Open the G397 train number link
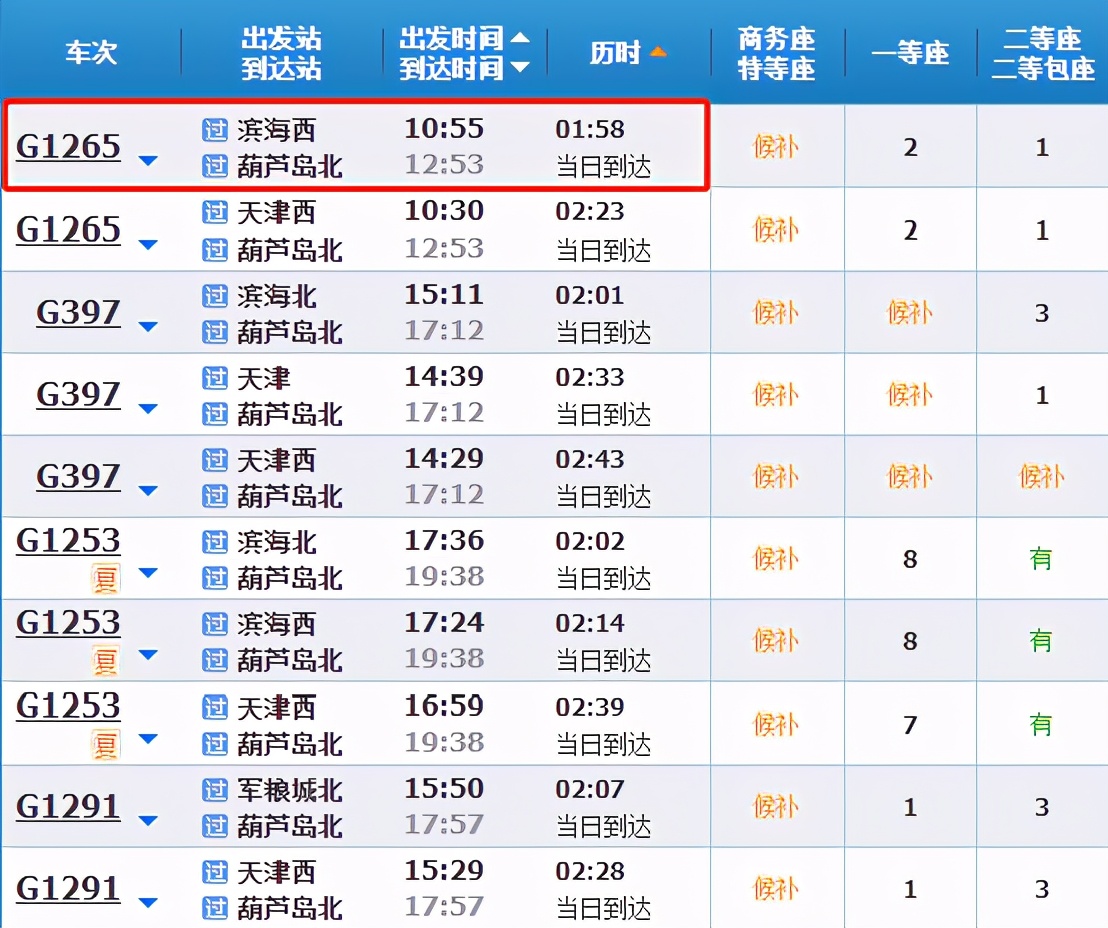This screenshot has width=1108, height=928. tap(78, 312)
